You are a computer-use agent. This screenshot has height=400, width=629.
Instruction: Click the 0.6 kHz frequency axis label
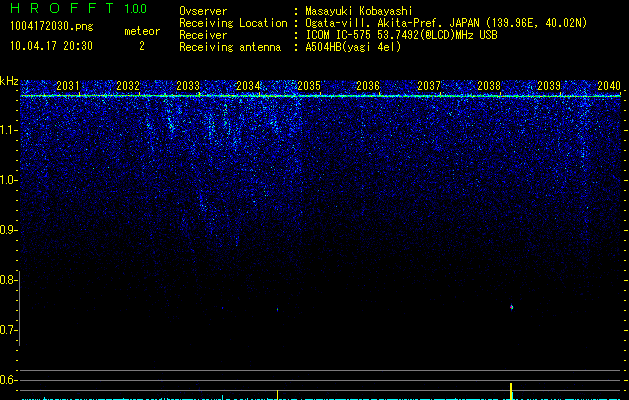pyautogui.click(x=9, y=380)
